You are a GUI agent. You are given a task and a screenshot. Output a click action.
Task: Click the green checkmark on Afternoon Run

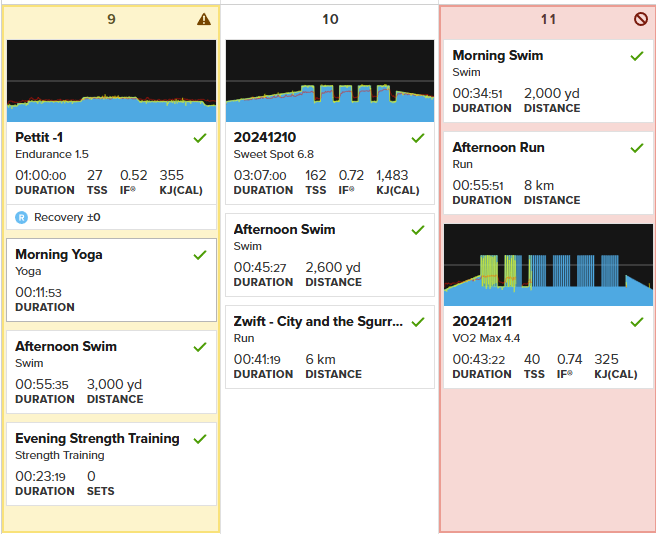[637, 148]
